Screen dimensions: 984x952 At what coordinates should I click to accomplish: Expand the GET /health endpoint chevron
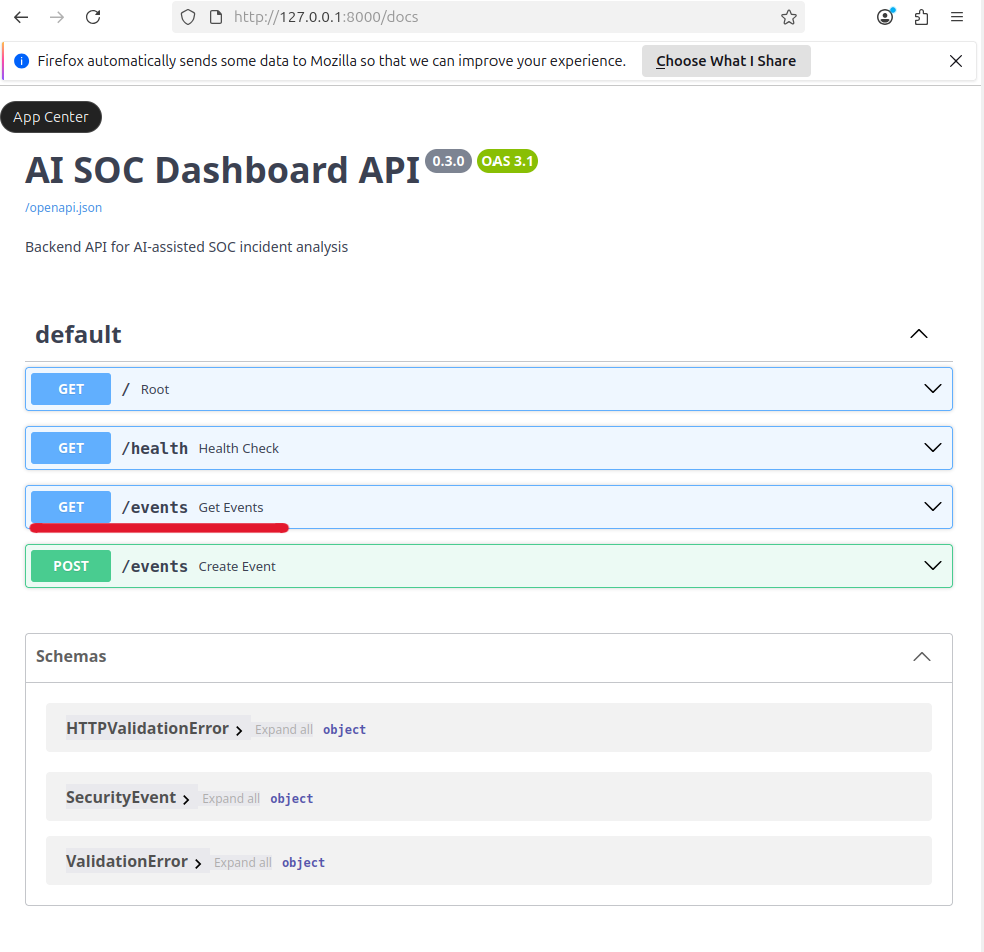[933, 448]
